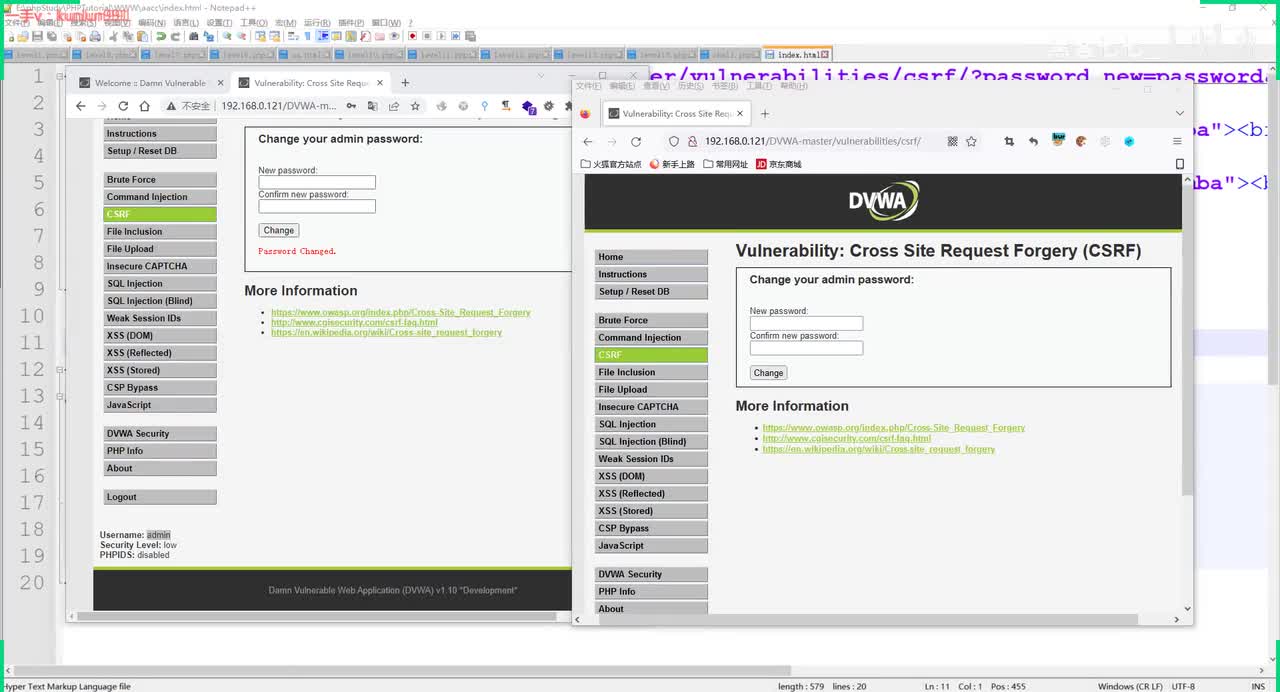The image size is (1280, 692).
Task: Click Chrome not-secure warning icon
Action: (171, 106)
